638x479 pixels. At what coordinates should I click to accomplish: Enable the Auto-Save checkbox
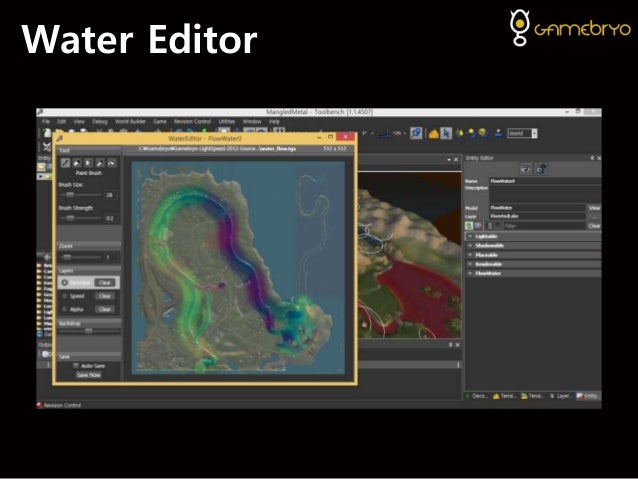76,365
